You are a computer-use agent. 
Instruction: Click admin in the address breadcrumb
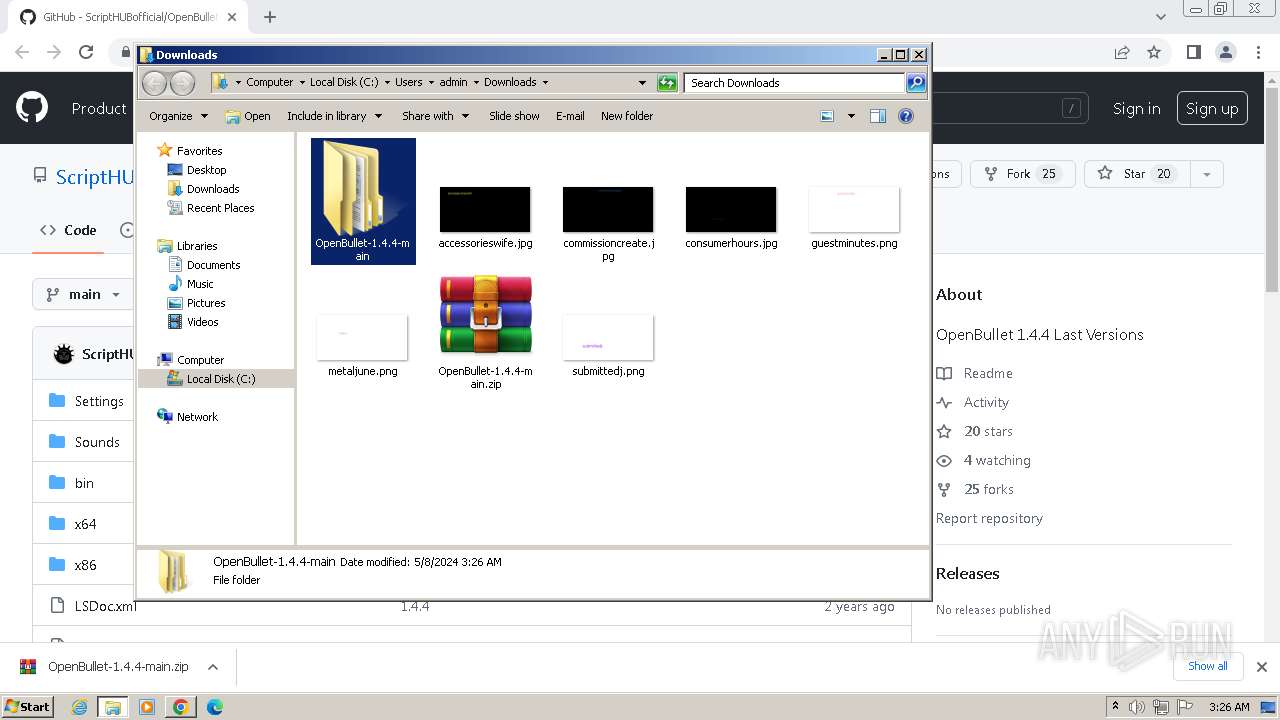(453, 82)
